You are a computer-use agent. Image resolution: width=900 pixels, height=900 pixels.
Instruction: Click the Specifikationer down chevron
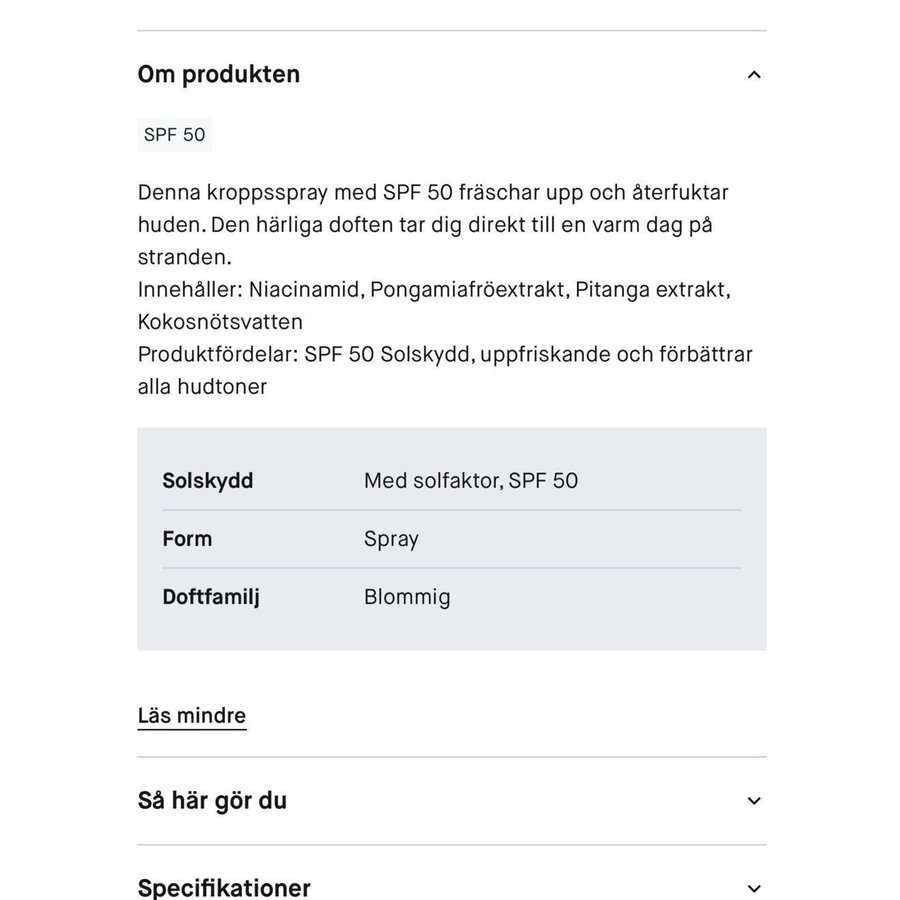pyautogui.click(x=754, y=888)
